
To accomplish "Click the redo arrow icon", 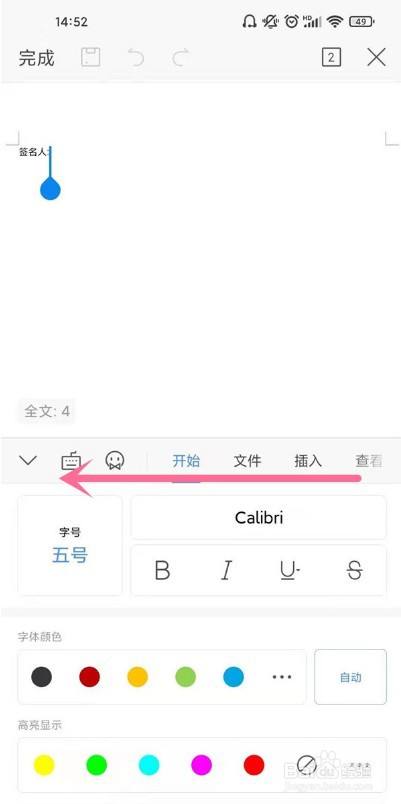I will pyautogui.click(x=181, y=57).
